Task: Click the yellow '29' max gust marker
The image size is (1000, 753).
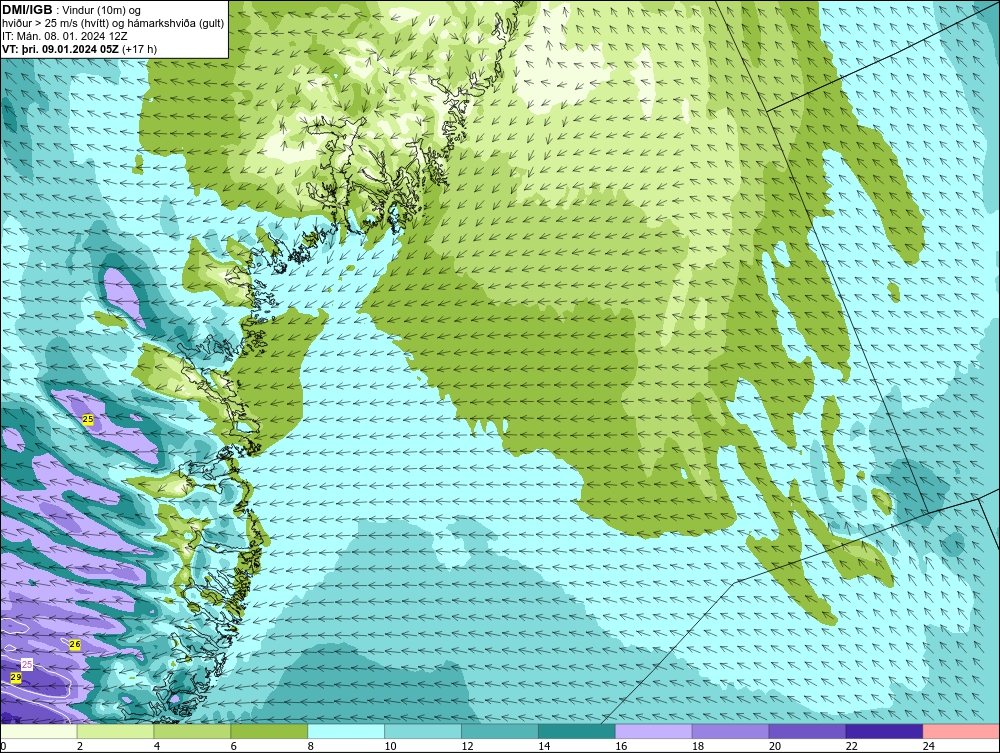Action: coord(16,677)
